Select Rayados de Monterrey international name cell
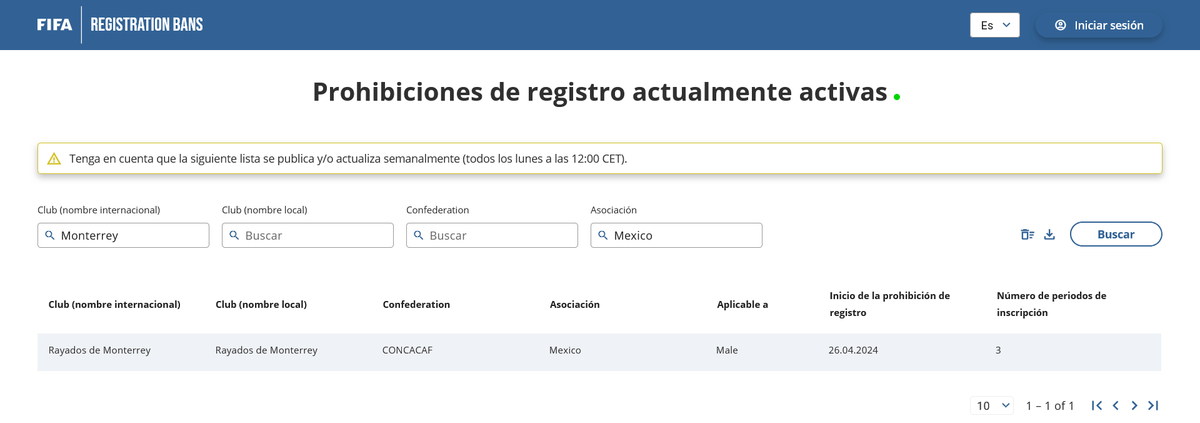Image resolution: width=1200 pixels, height=423 pixels. click(x=100, y=351)
